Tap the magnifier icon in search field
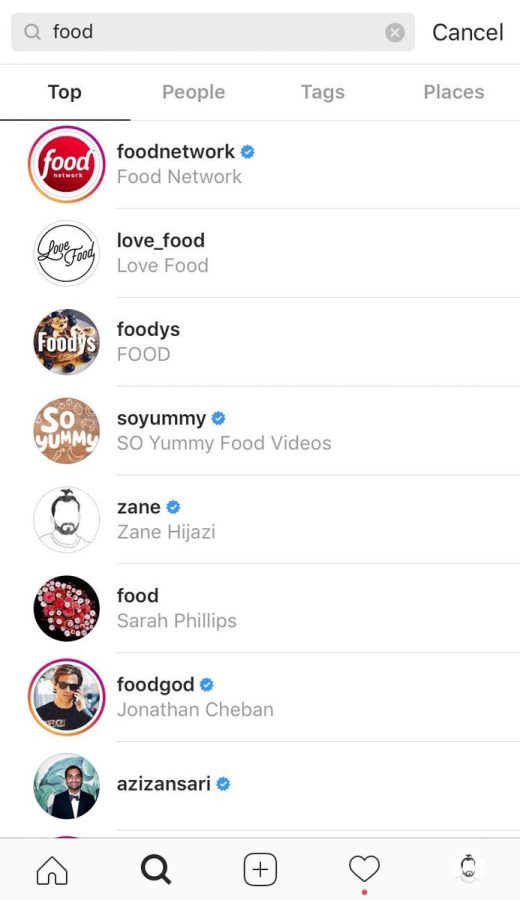 33,32
